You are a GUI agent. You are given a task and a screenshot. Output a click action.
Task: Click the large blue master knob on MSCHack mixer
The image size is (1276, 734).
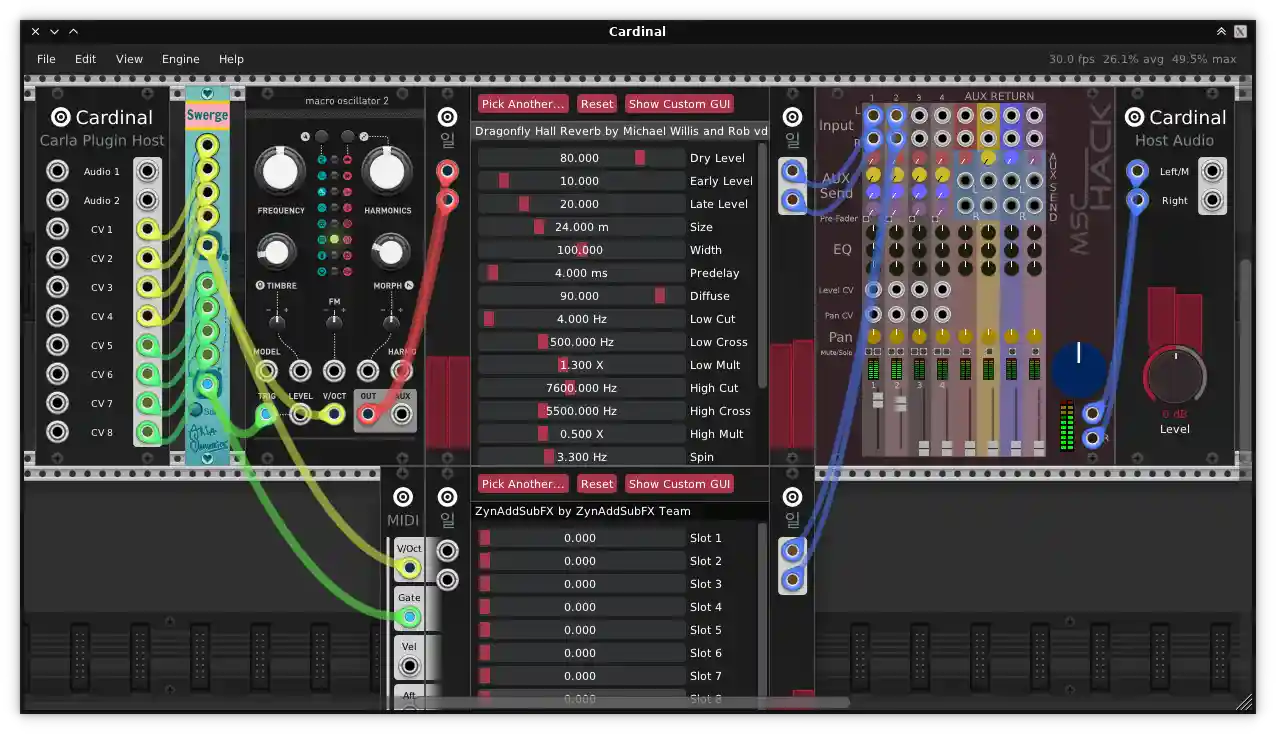point(1077,370)
